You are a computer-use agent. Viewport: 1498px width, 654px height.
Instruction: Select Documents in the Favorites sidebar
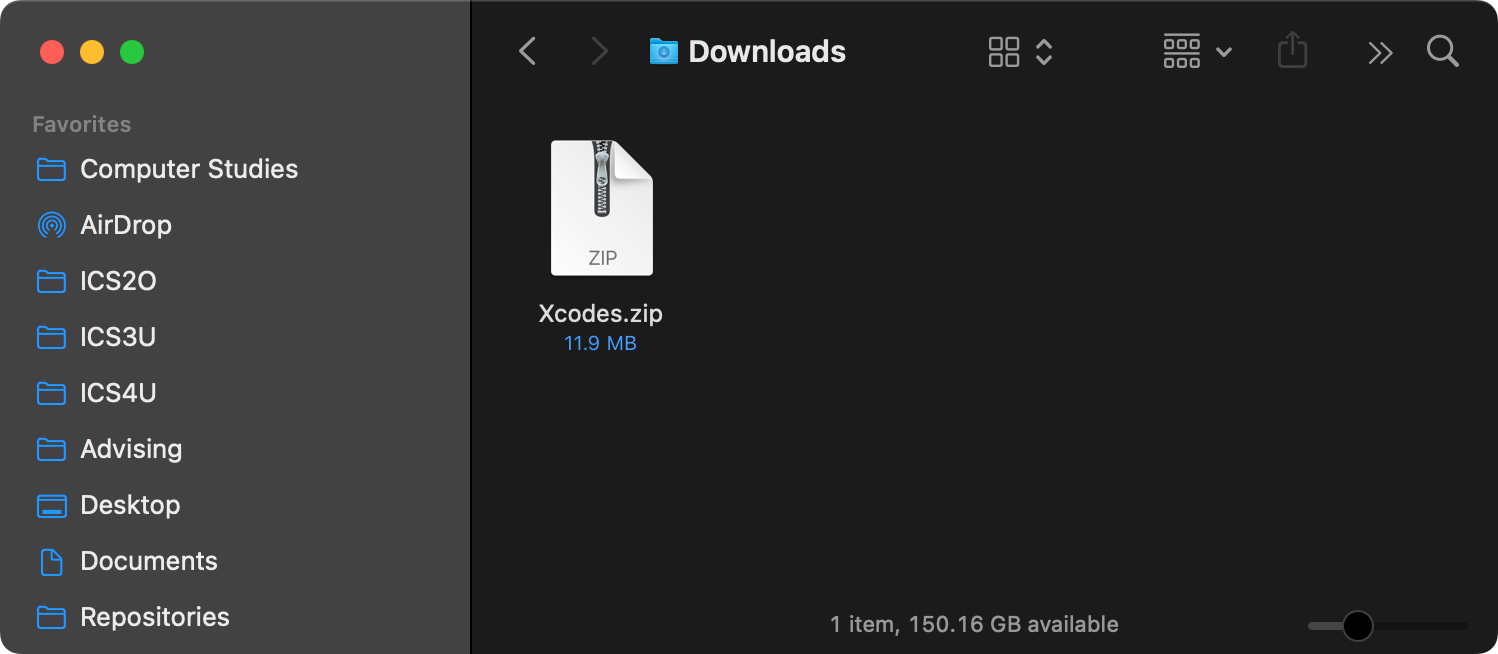click(x=148, y=561)
